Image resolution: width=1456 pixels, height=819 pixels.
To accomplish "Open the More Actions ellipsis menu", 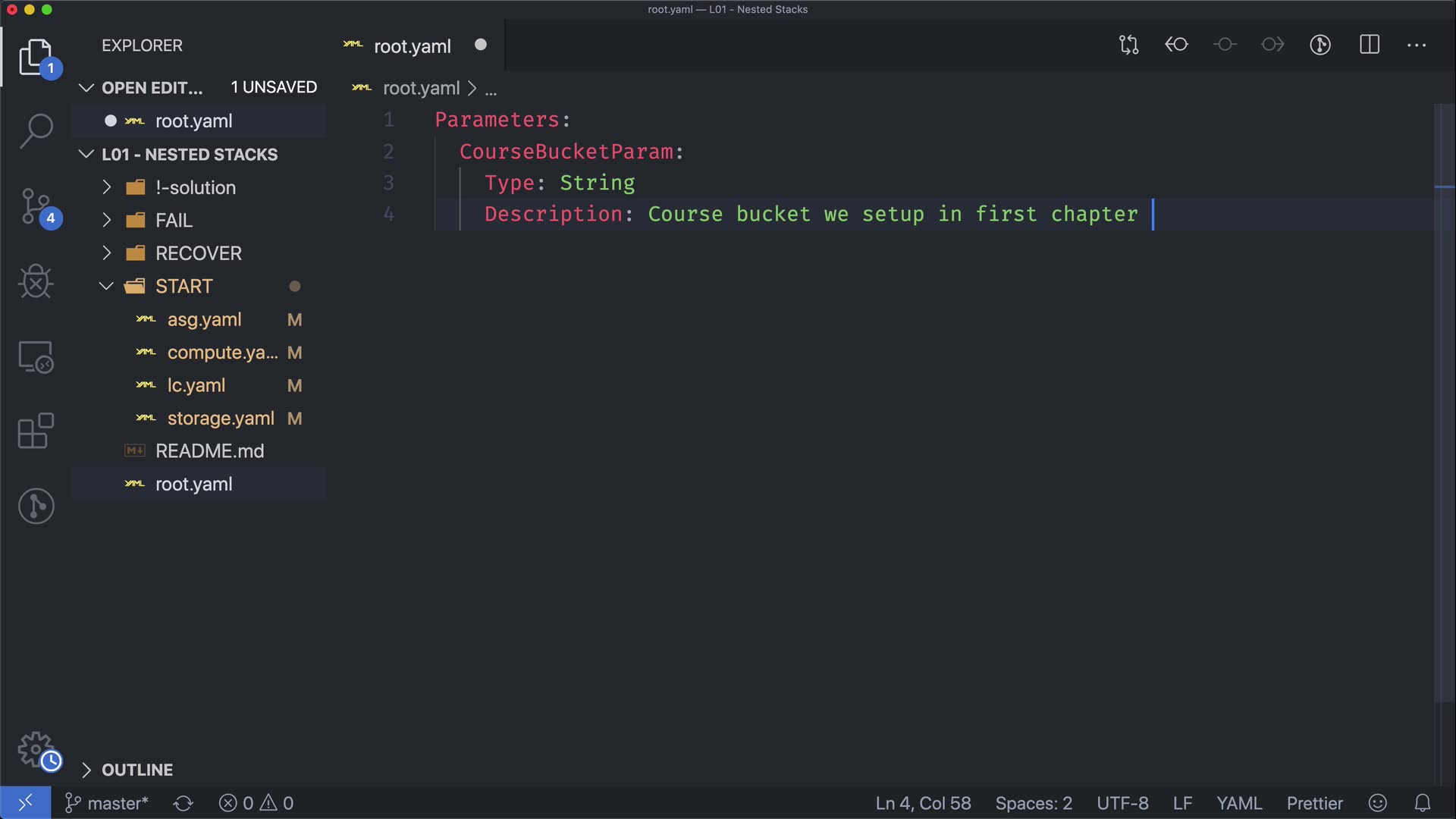I will 1416,45.
